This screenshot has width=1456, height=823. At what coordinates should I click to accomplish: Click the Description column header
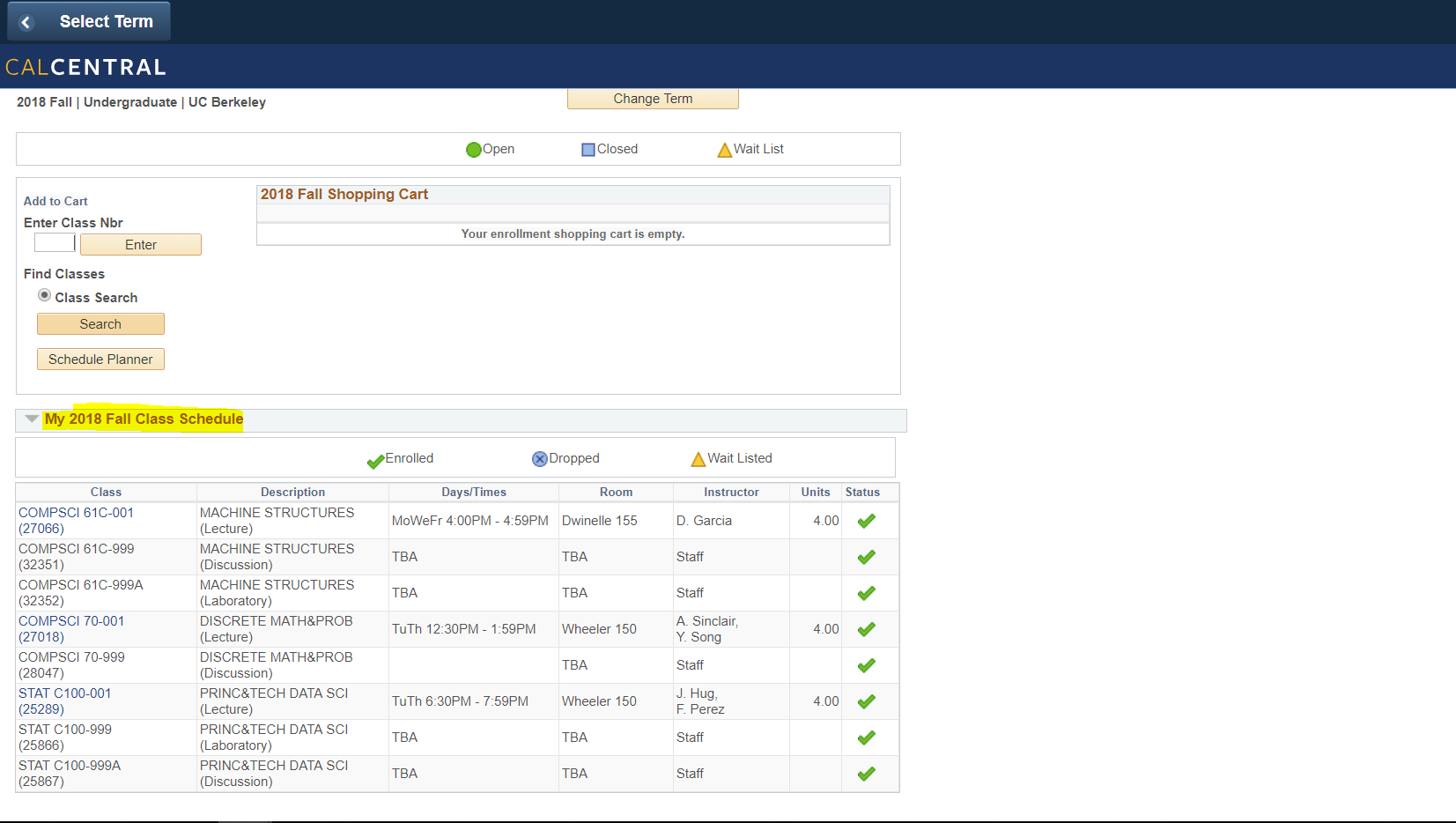point(292,493)
